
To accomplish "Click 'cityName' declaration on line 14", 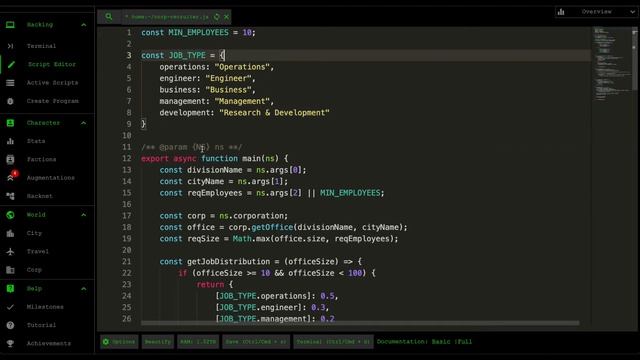I will 205,181.
